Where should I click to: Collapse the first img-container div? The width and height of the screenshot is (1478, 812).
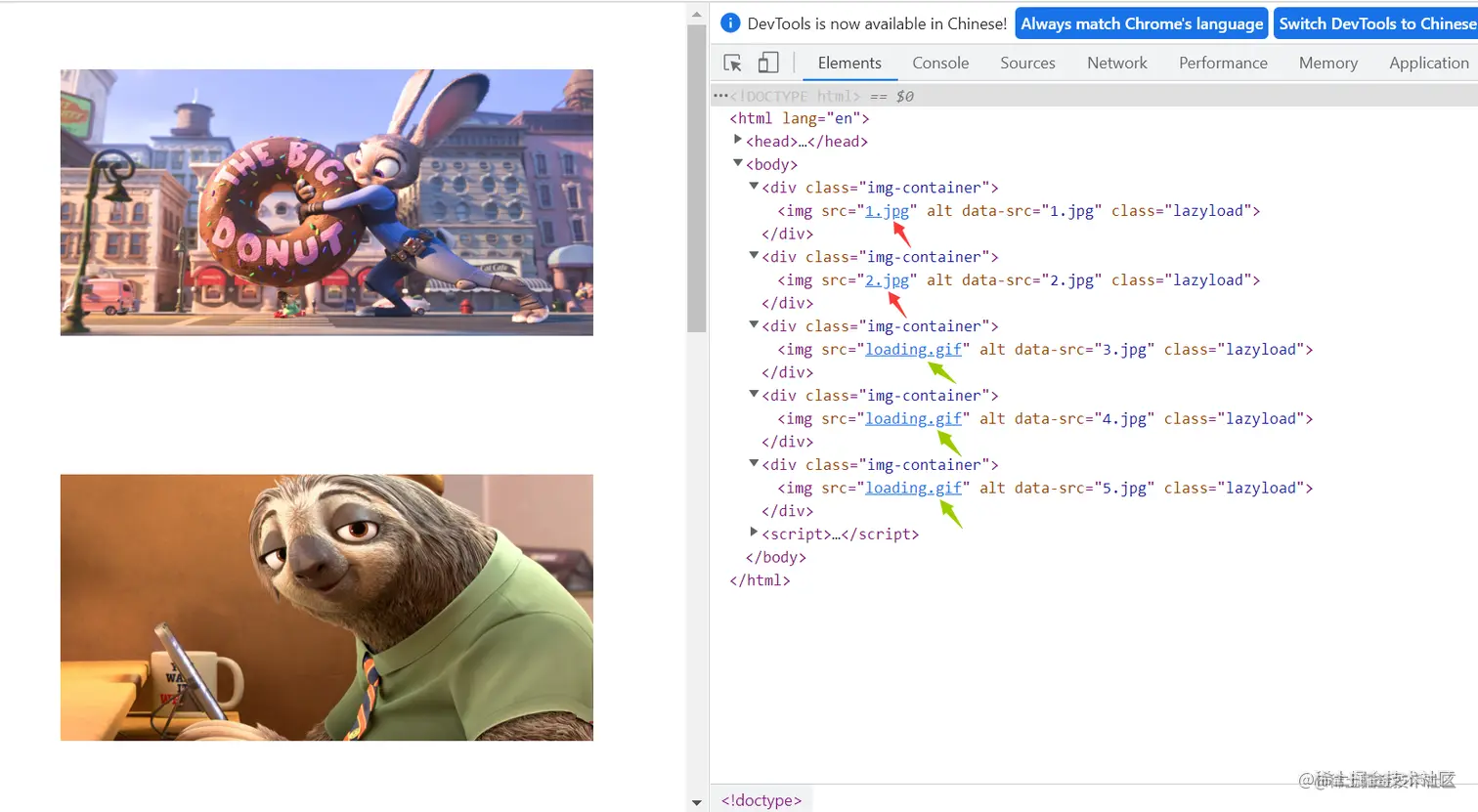tap(754, 186)
